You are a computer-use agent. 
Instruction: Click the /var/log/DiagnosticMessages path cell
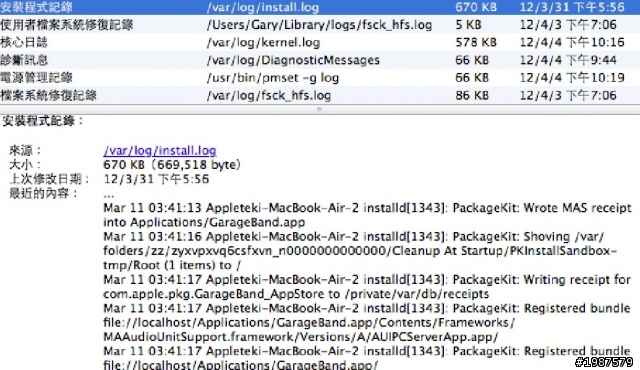pyautogui.click(x=293, y=60)
